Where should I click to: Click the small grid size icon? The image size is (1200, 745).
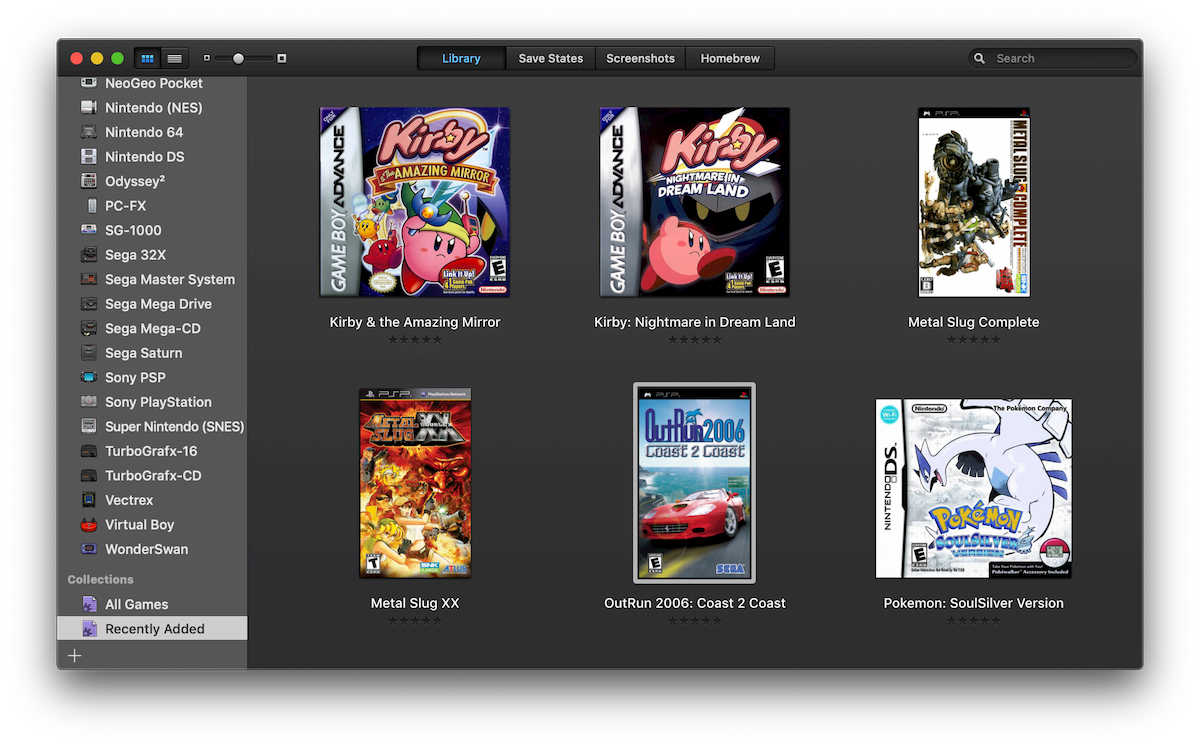207,58
